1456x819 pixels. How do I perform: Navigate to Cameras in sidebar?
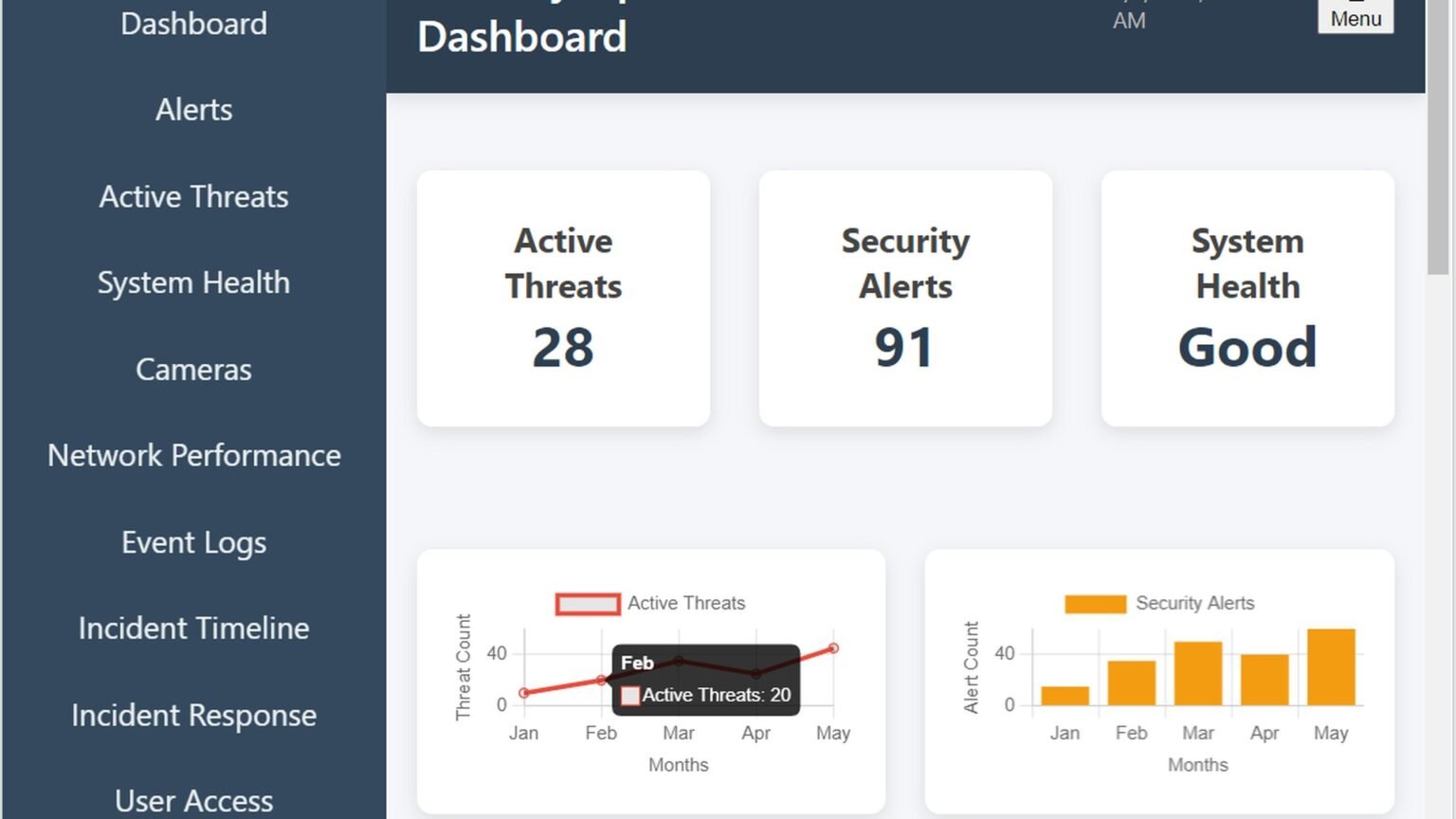[193, 369]
